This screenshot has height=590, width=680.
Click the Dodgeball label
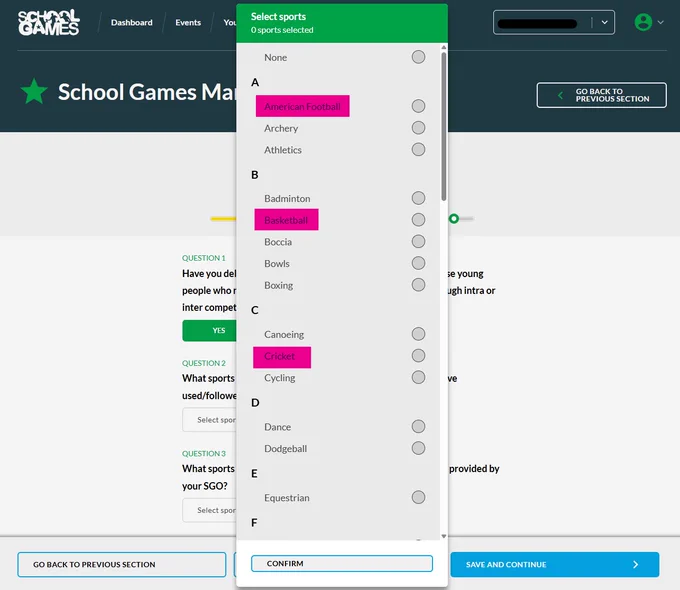coord(285,449)
